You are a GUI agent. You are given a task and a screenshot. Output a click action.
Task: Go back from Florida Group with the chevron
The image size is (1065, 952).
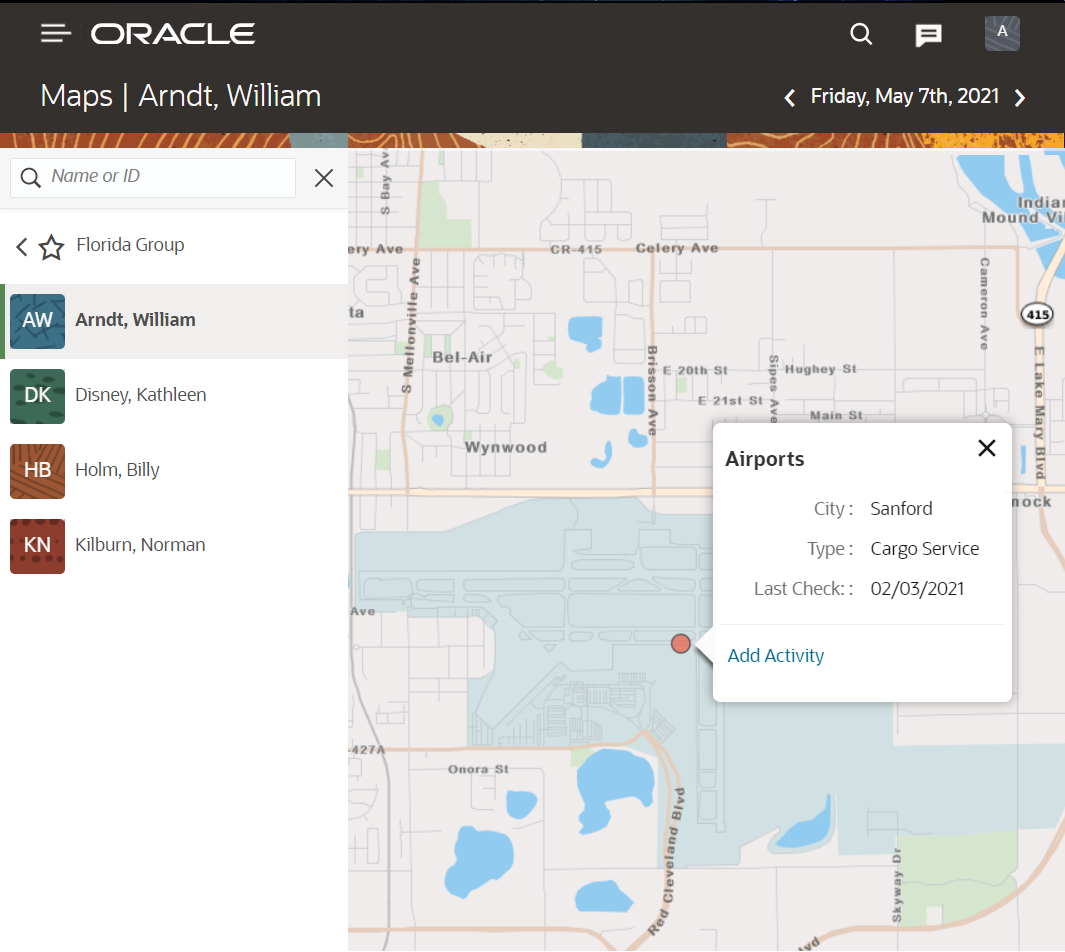click(20, 246)
